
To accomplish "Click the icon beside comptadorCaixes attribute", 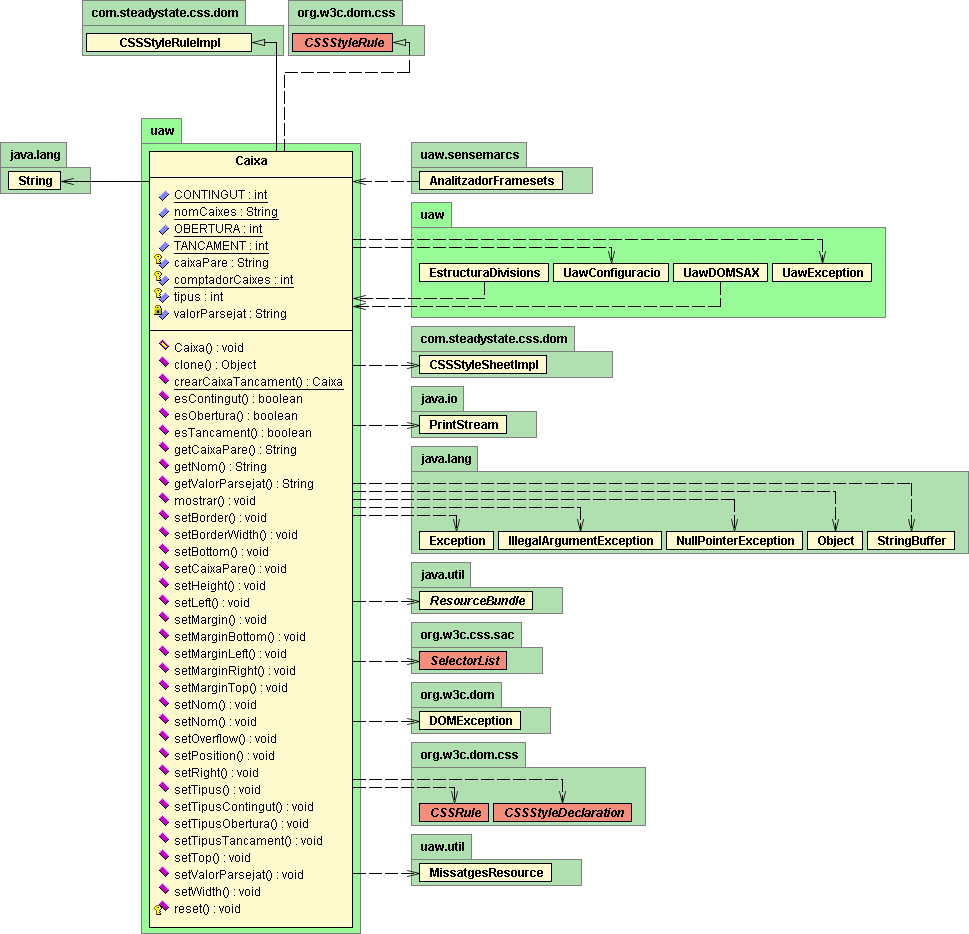I will [162, 280].
